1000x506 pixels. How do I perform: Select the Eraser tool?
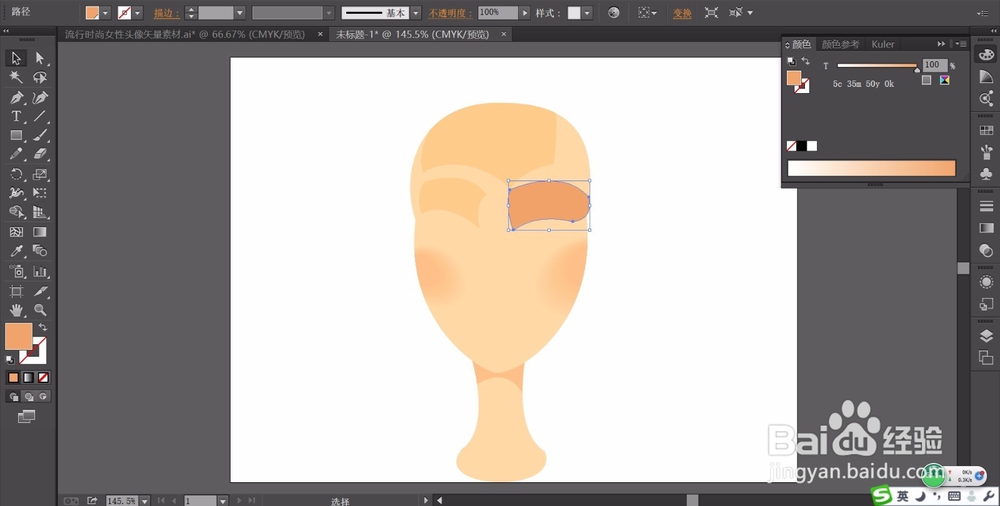[x=40, y=154]
